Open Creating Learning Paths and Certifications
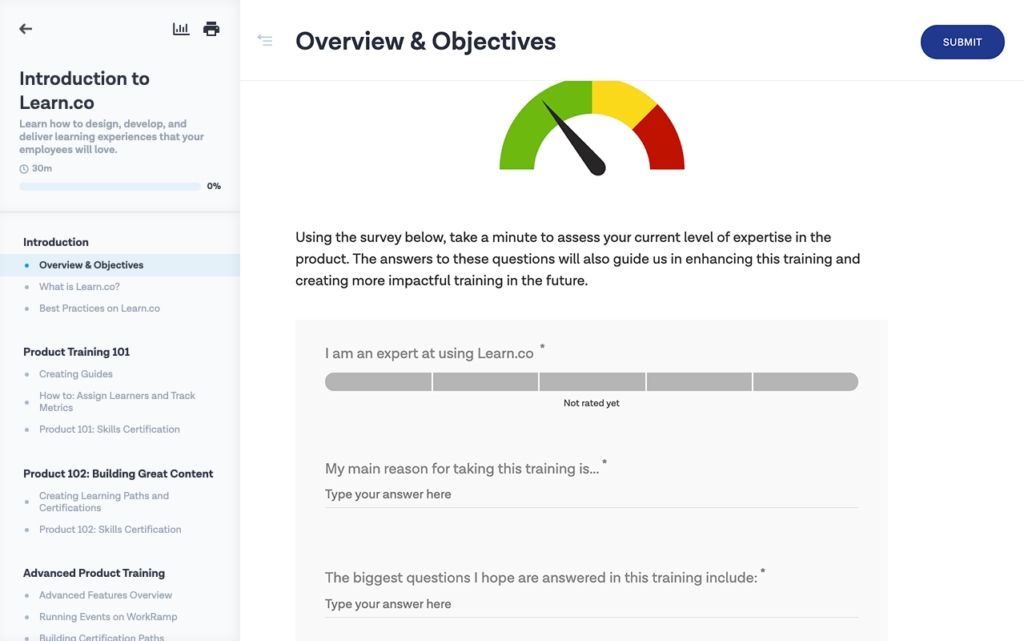The image size is (1024, 641). tap(104, 501)
